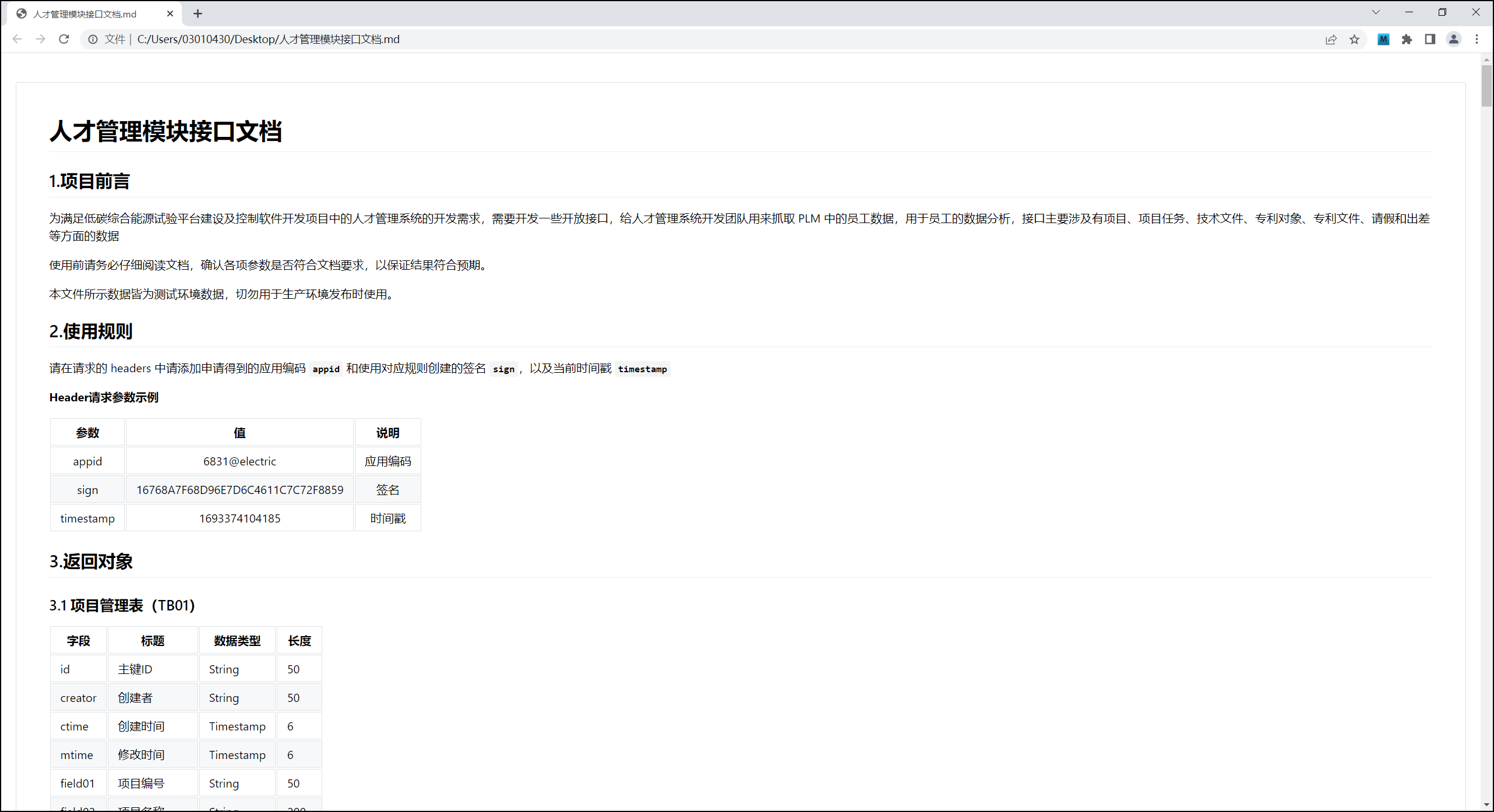
Task: Click the sign cell in header table
Action: tap(87, 490)
